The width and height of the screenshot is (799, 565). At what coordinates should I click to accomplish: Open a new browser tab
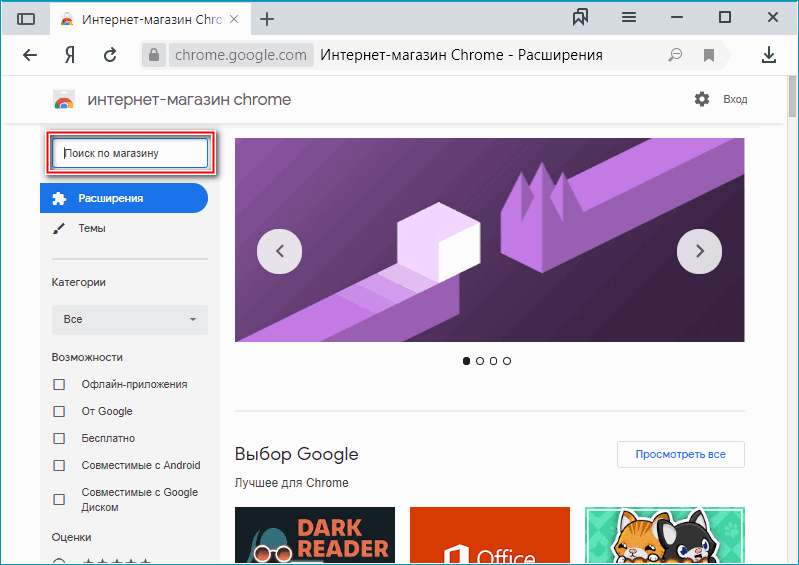(x=267, y=19)
